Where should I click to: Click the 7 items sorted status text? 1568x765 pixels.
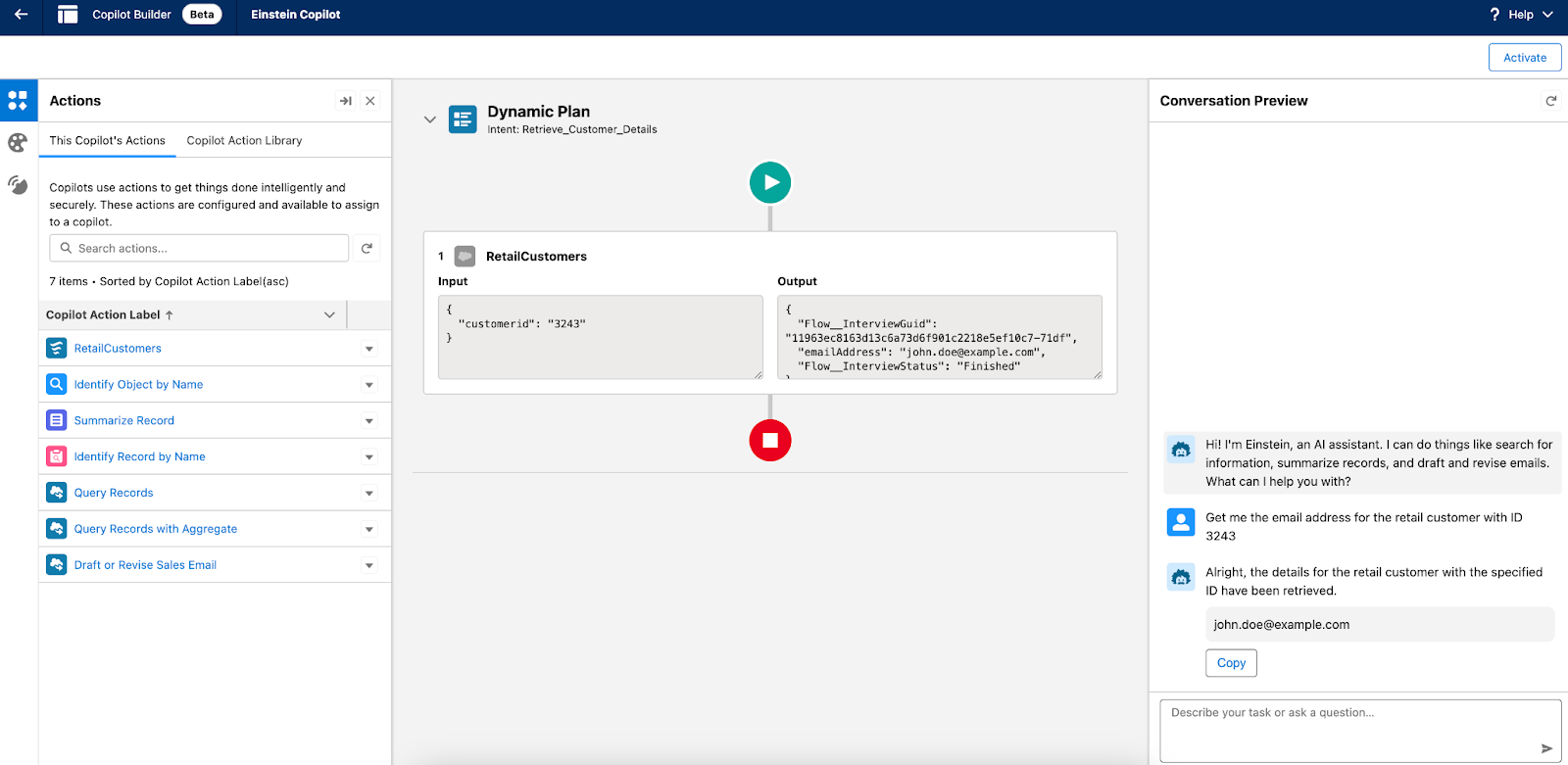tap(169, 282)
